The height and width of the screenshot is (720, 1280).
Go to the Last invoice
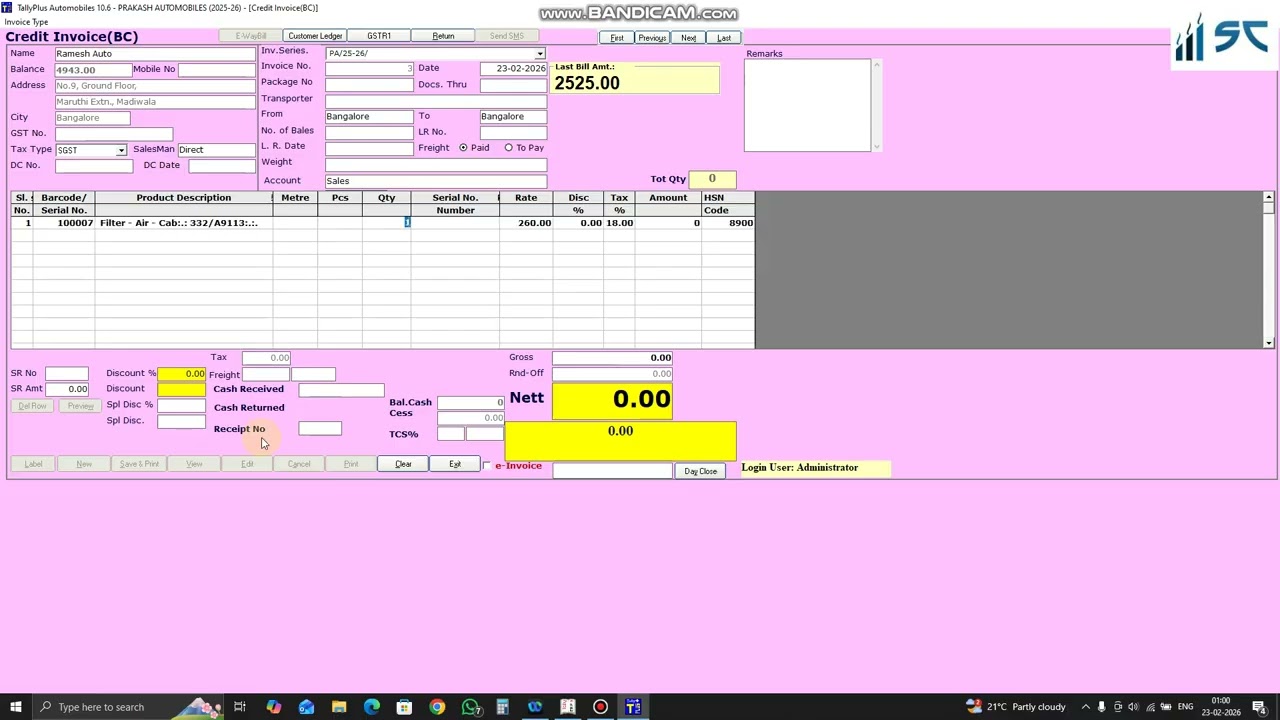coord(724,38)
